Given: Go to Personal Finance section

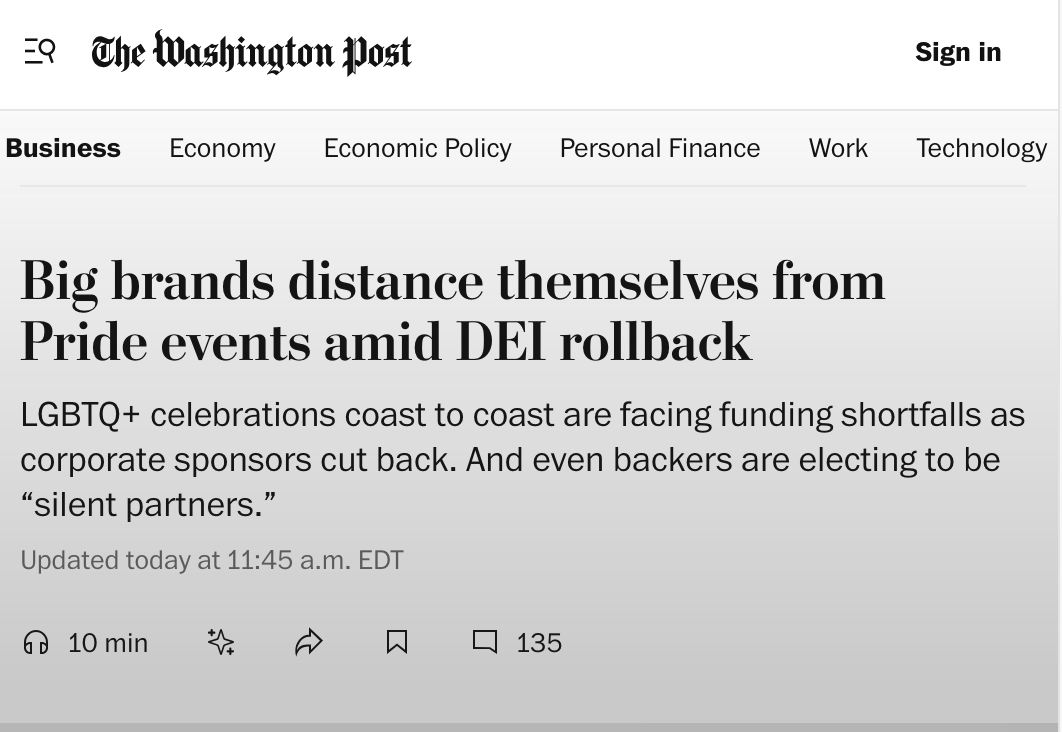Looking at the screenshot, I should point(660,148).
